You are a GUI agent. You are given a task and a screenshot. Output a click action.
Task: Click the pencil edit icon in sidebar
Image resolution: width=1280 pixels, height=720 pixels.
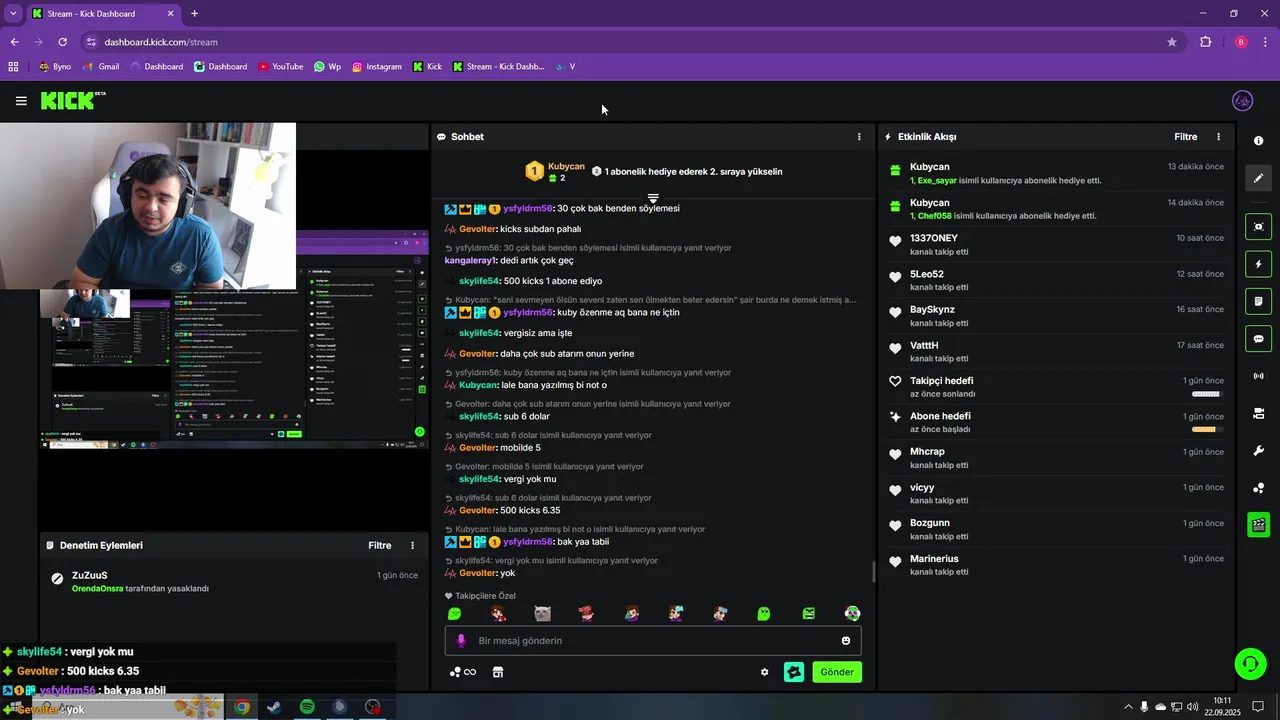(x=1259, y=178)
